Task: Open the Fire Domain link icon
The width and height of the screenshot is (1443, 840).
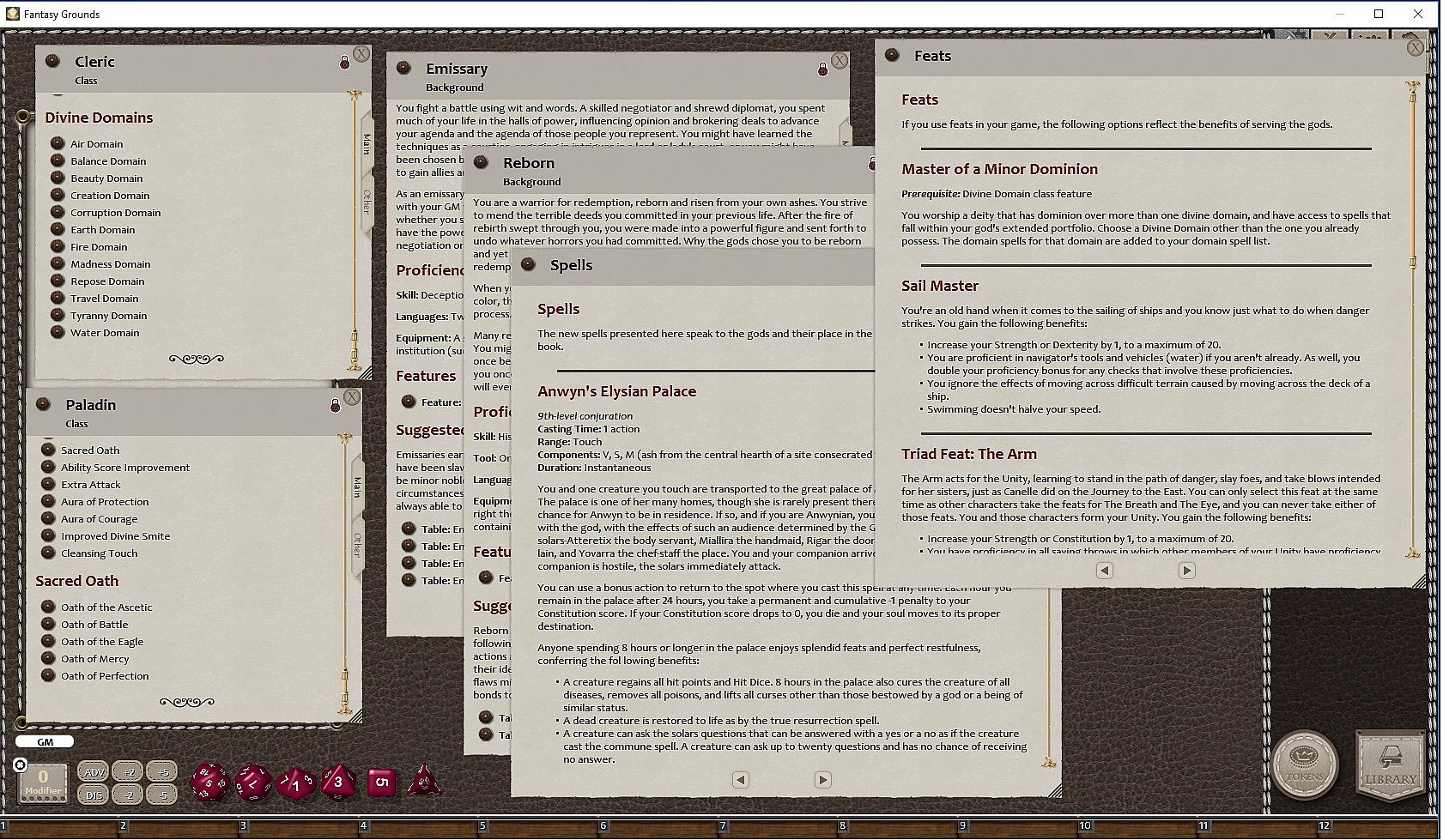Action: point(58,246)
